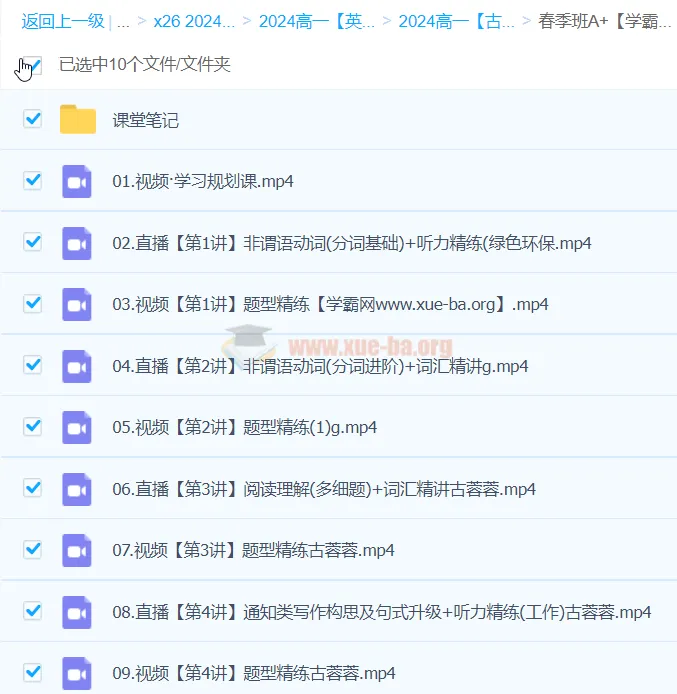Uncheck checkbox for 06.直播【第3讲】阅读理解
677x694 pixels.
(x=32, y=488)
